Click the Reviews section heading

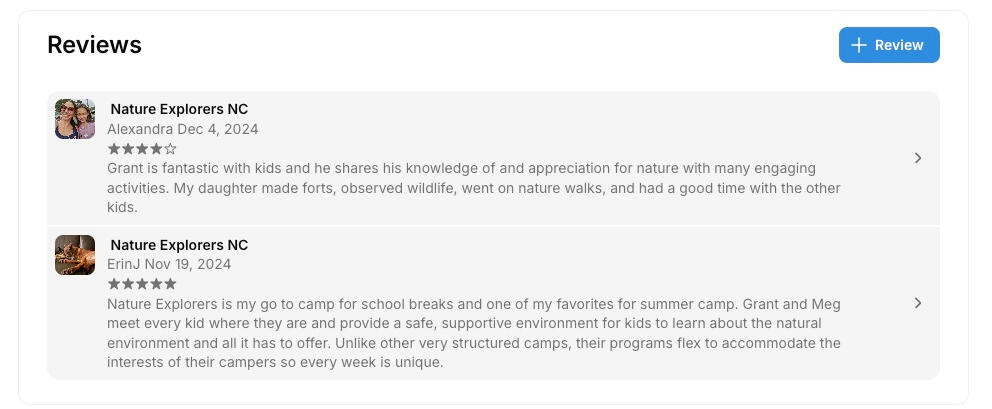(x=94, y=45)
